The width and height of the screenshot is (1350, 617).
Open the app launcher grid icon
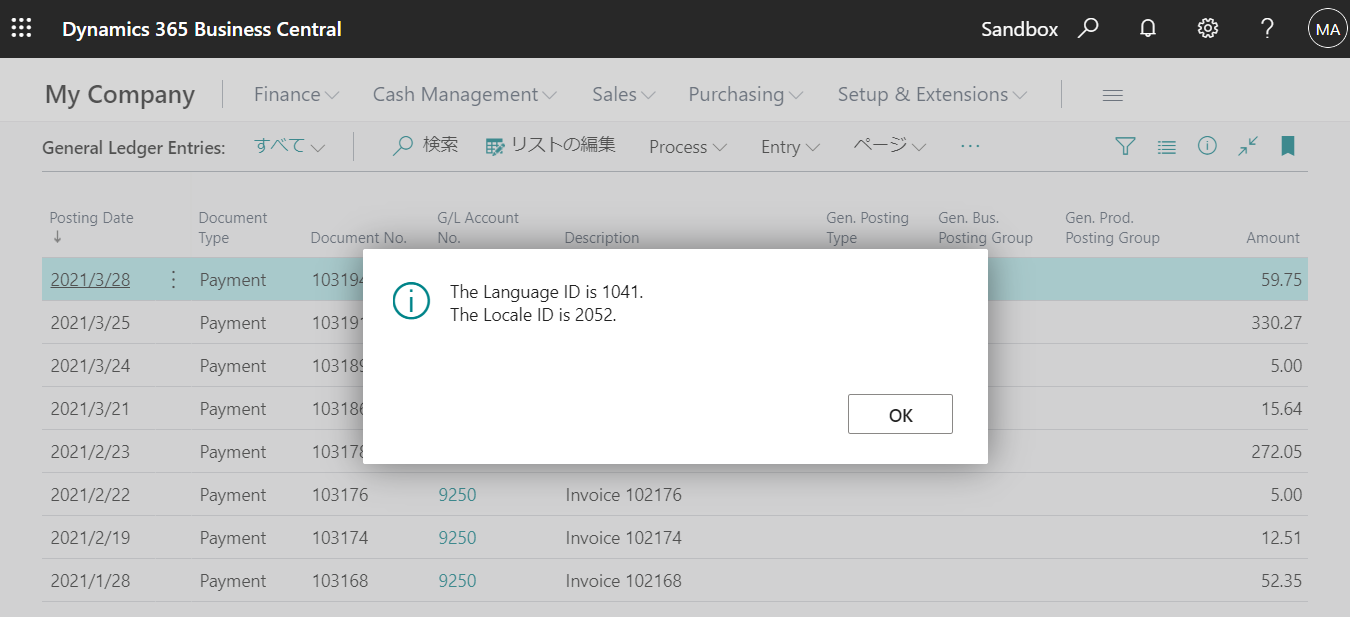(x=21, y=28)
